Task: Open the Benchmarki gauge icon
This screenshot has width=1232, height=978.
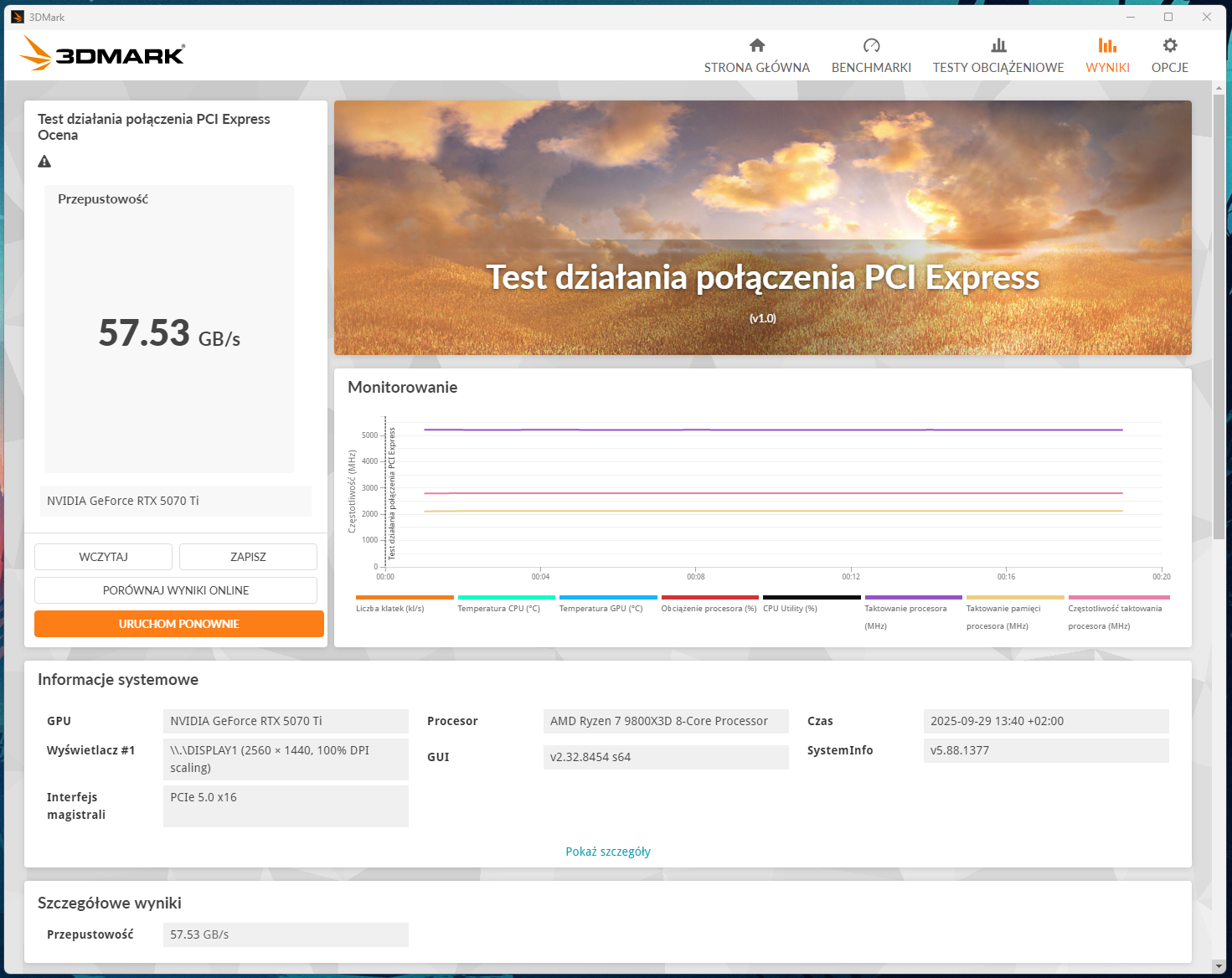Action: click(x=871, y=45)
